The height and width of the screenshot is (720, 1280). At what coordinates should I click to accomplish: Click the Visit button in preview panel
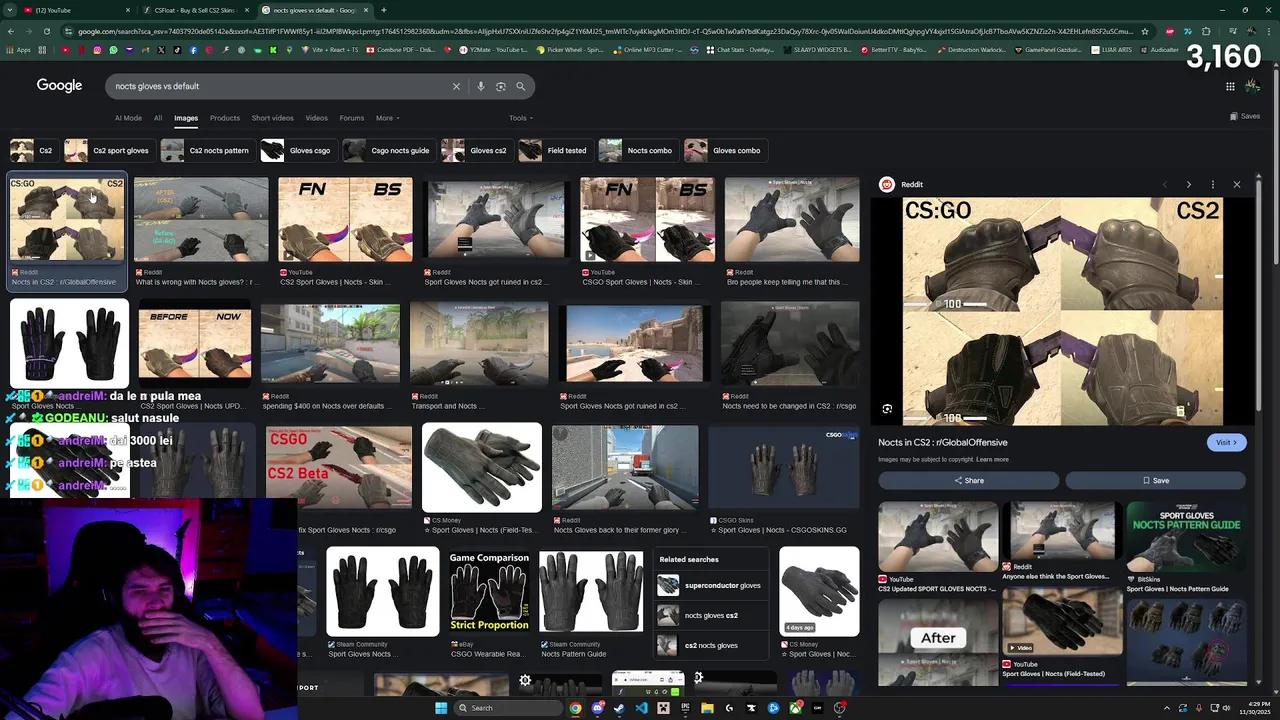click(x=1226, y=442)
